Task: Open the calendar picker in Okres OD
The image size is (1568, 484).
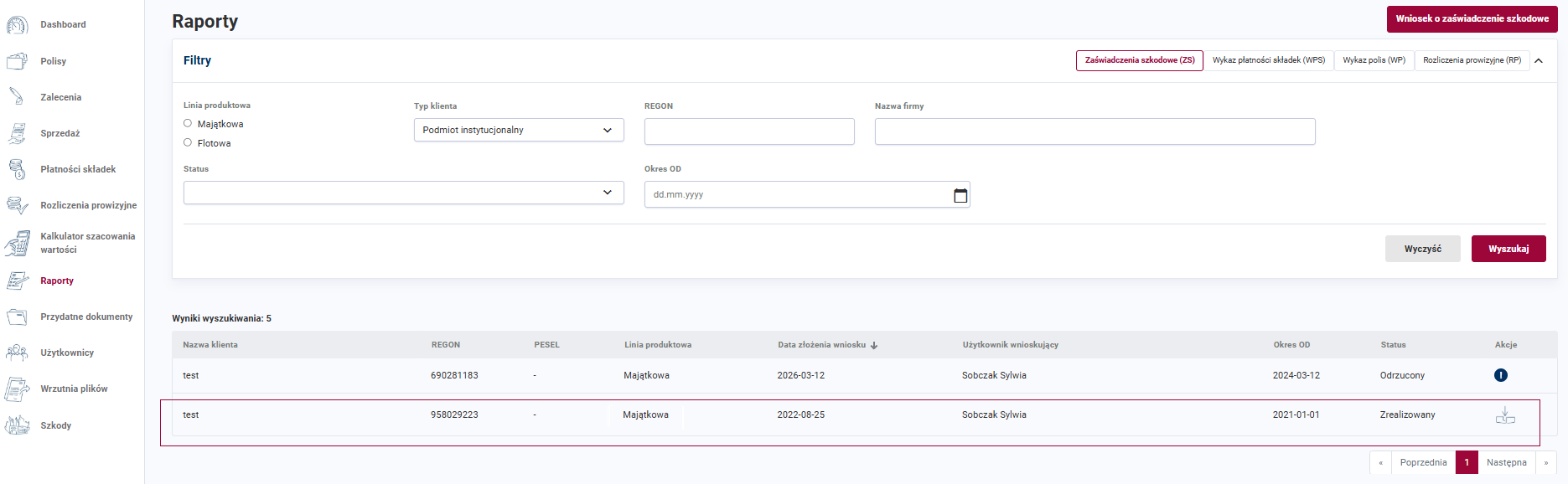Action: click(x=960, y=195)
